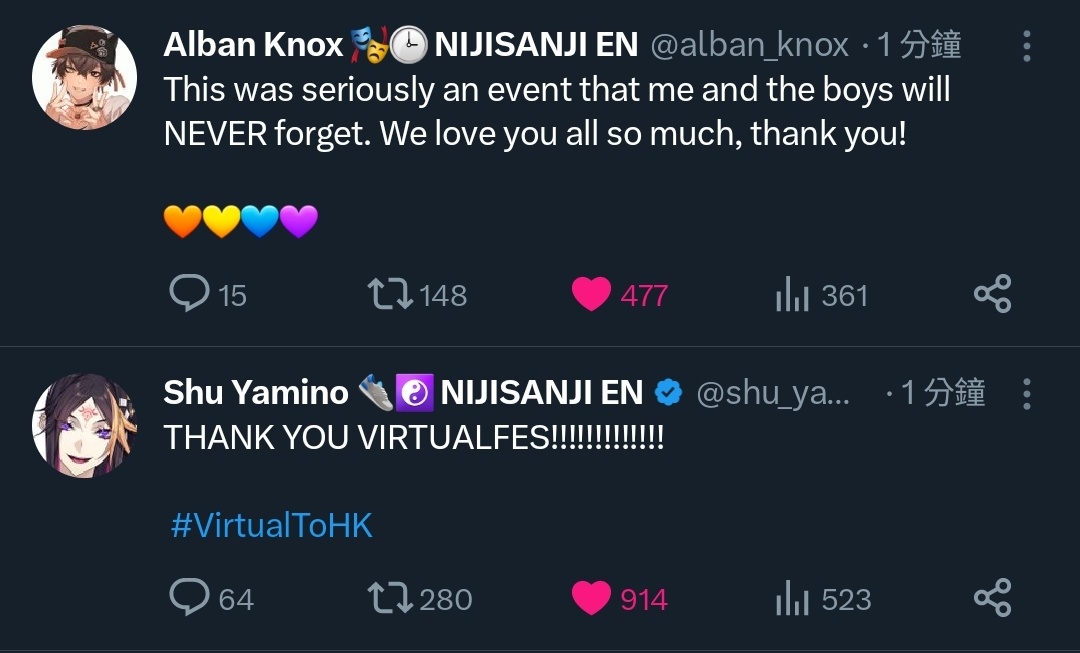Open more options on Shu Yamino's tweet
Viewport: 1080px width, 653px height.
click(1026, 394)
